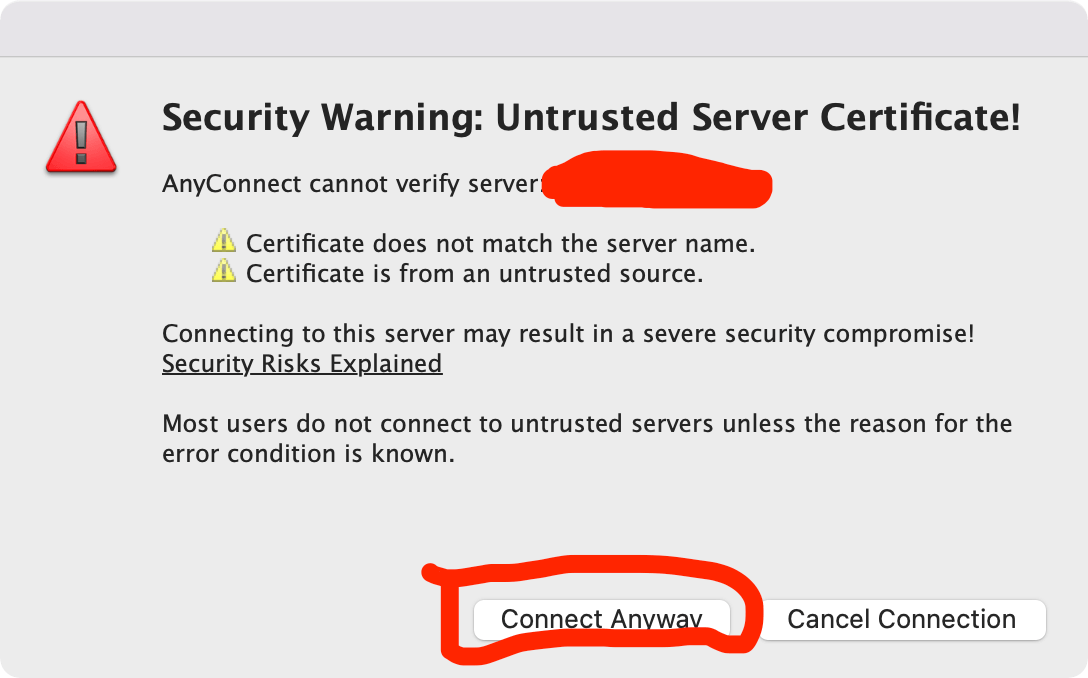
Task: Click the word "Connect" on the circled button
Action: [551, 619]
